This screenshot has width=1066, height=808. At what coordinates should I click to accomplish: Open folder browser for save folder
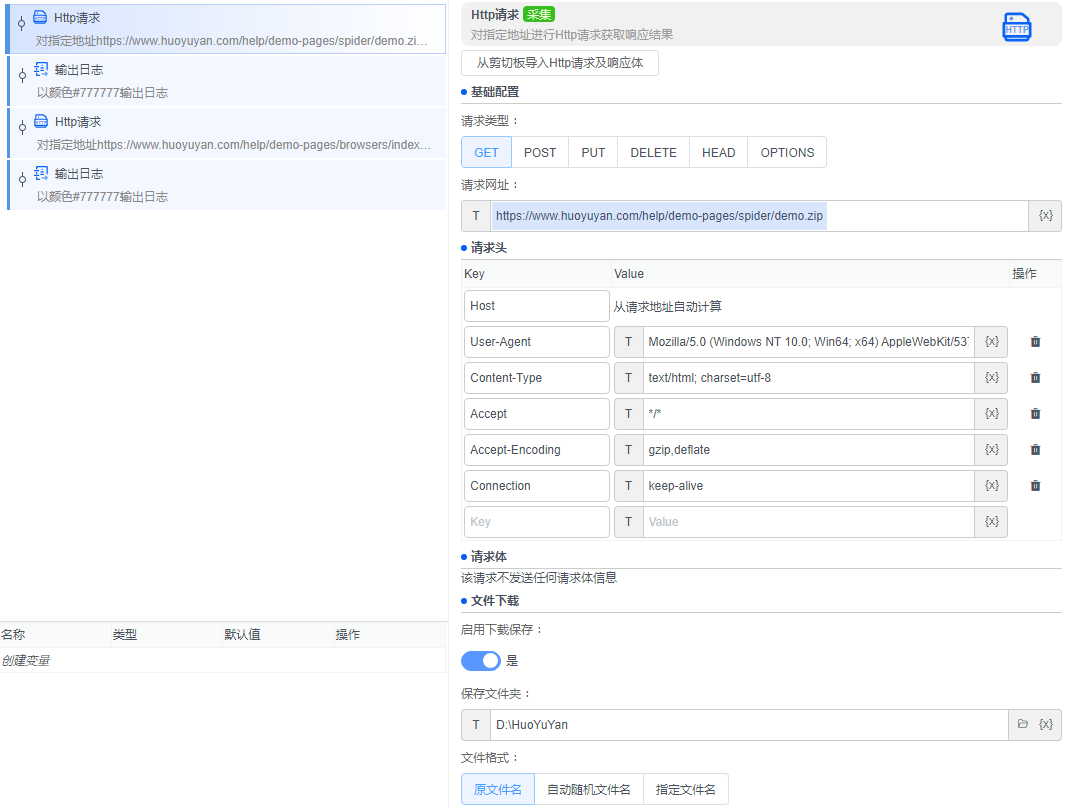tap(1022, 724)
